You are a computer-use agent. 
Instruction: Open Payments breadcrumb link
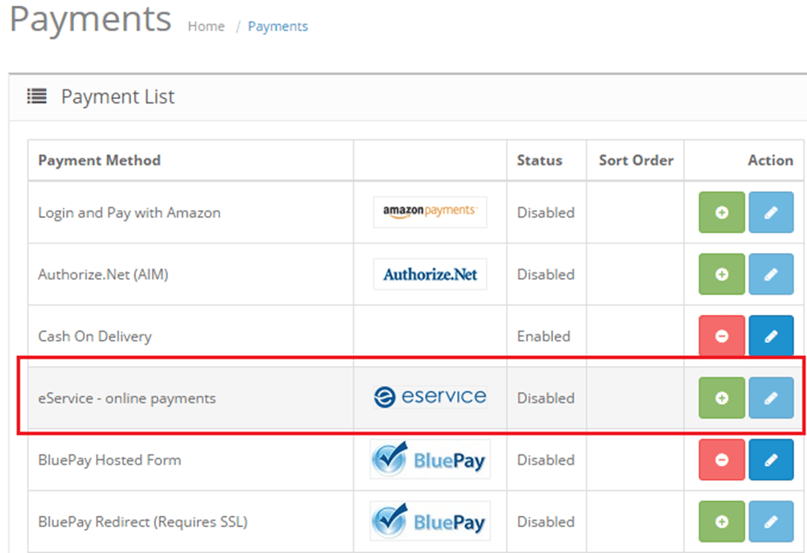pos(278,26)
